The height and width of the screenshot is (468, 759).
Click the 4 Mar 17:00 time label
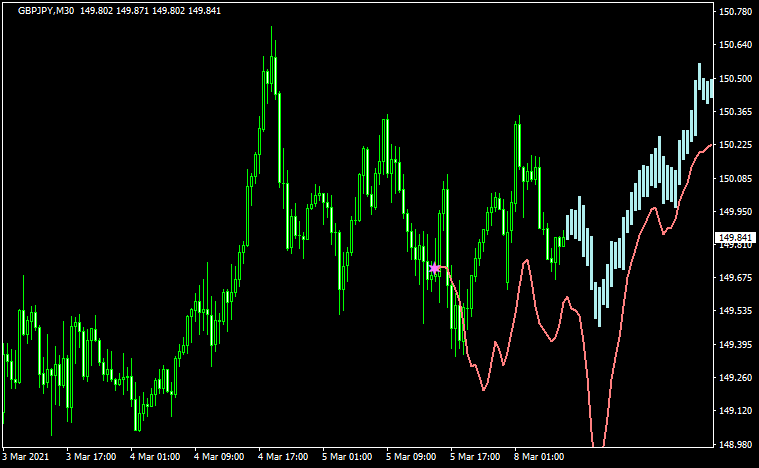[285, 457]
